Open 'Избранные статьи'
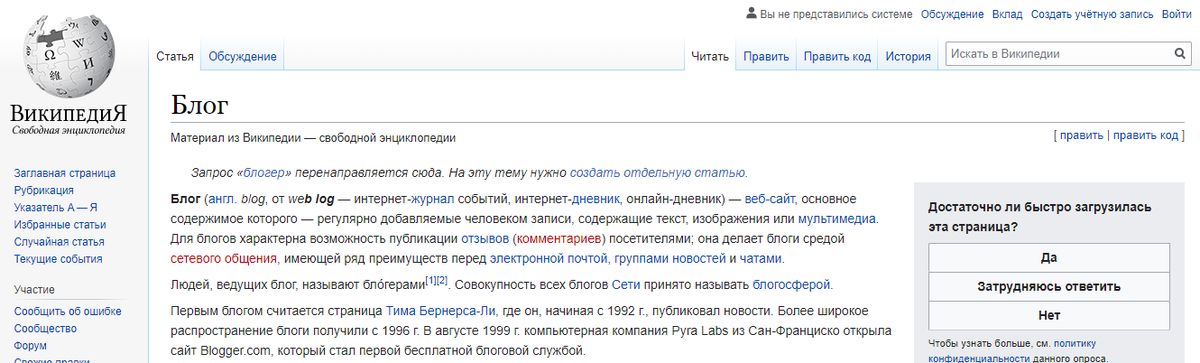The image size is (1200, 363). (x=60, y=224)
